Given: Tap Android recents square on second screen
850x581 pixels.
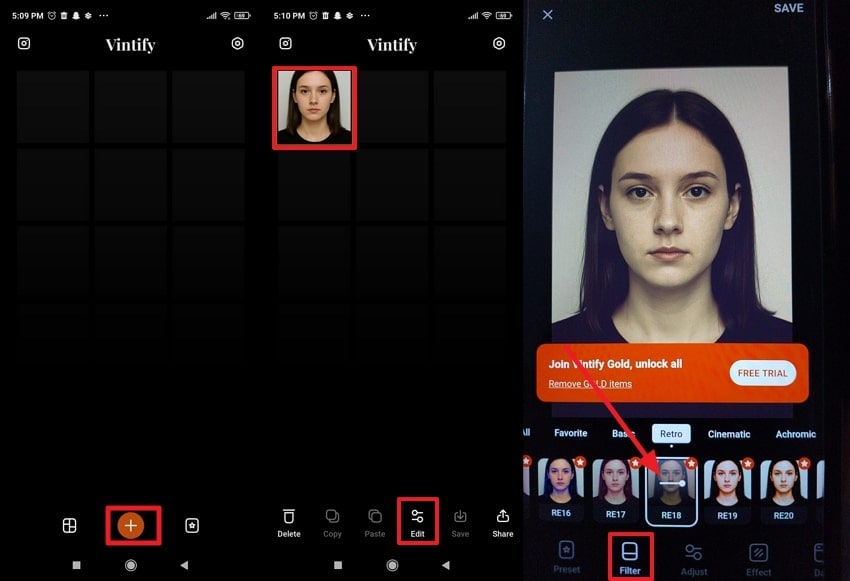Looking at the screenshot, I should pyautogui.click(x=338, y=565).
